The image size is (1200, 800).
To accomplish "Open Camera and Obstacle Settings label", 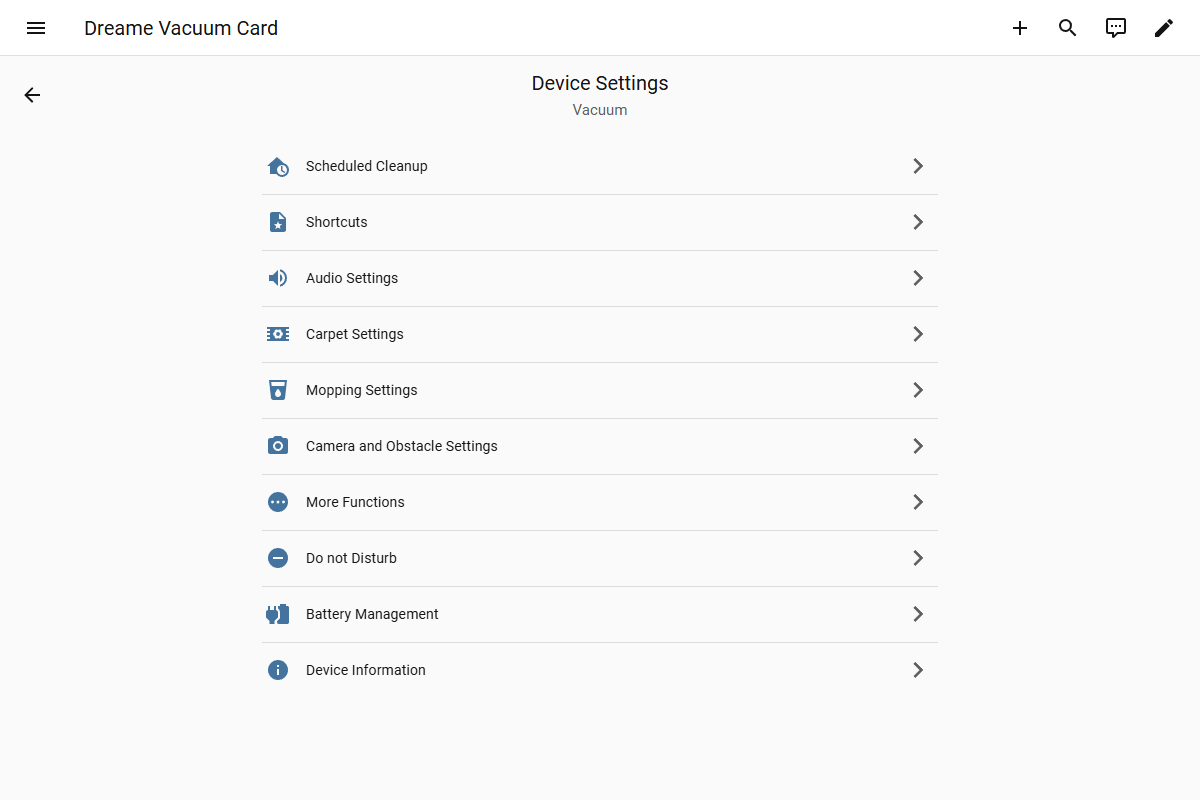I will (402, 446).
